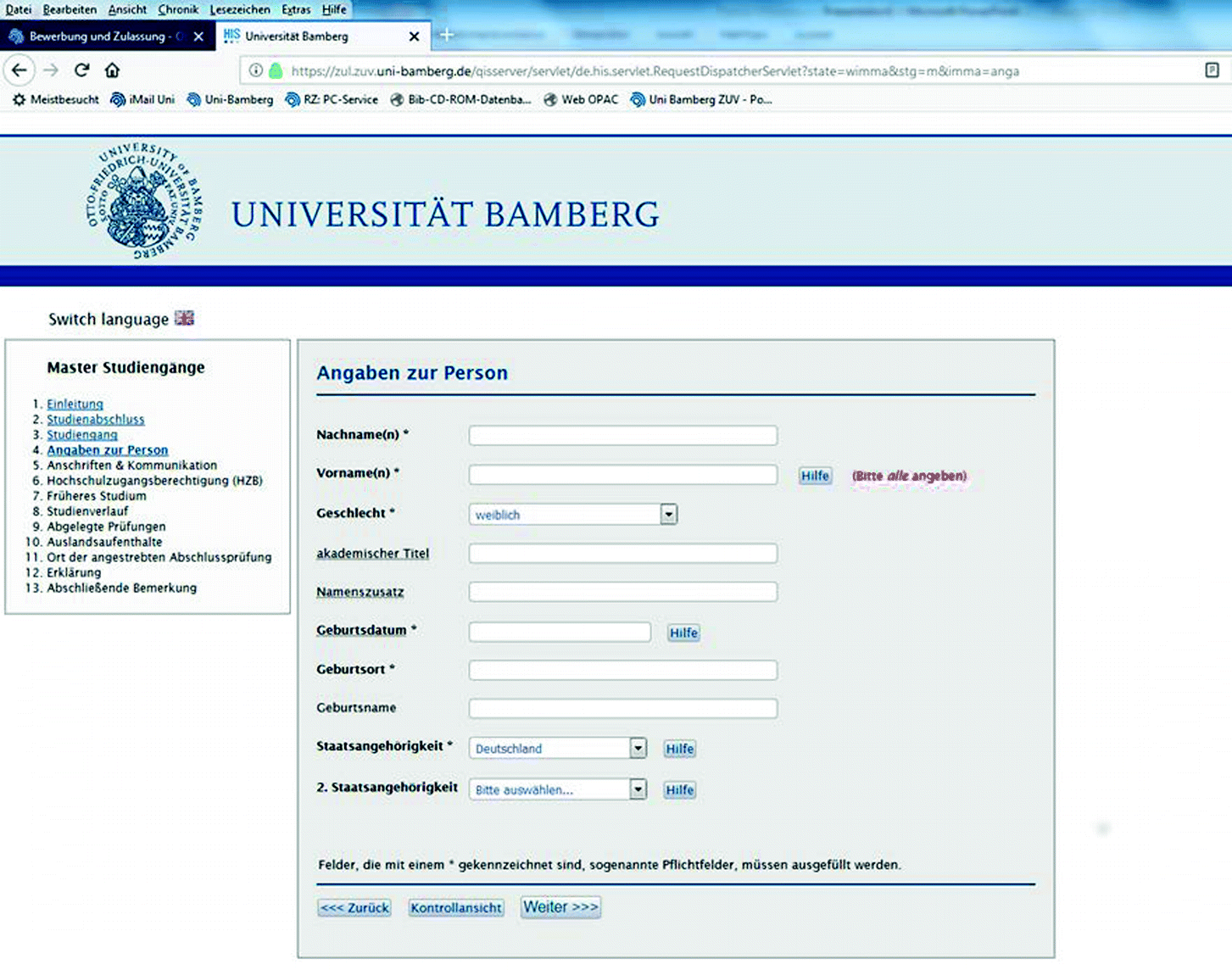Open Uni-Bamberg bookmark
This screenshot has width=1232, height=970.
click(230, 99)
